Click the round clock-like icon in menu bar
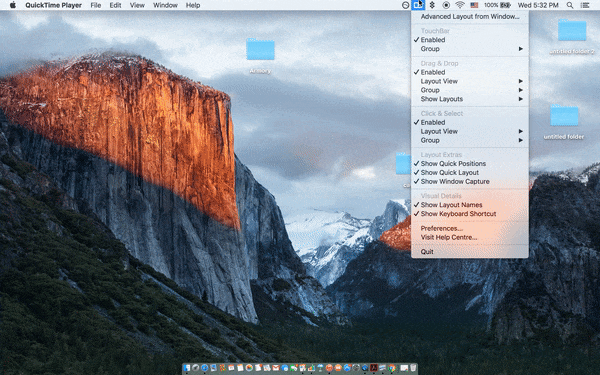Viewport: 600px width, 375px height. pyautogui.click(x=405, y=5)
